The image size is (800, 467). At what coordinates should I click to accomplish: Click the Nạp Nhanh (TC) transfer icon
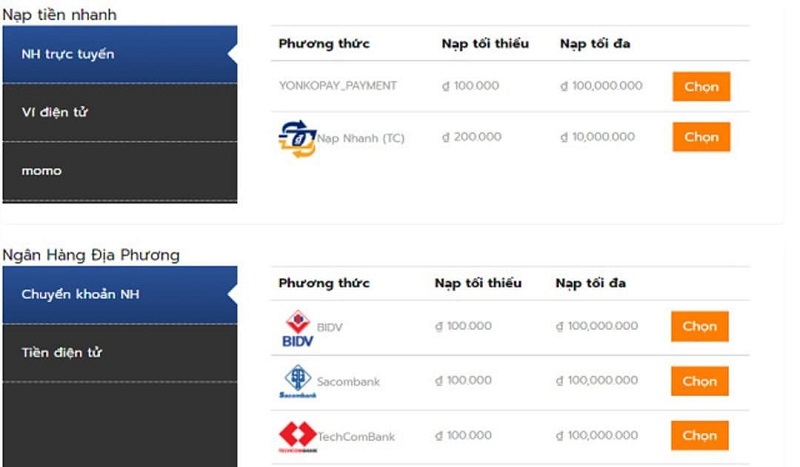point(297,138)
